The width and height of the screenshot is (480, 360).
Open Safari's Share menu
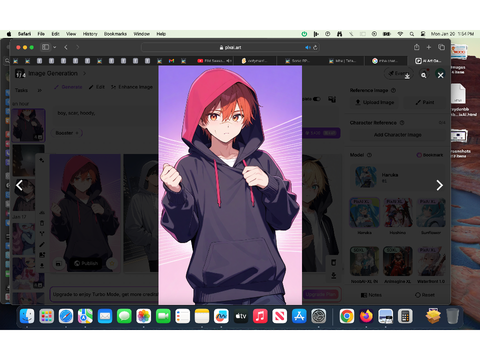coord(417,47)
